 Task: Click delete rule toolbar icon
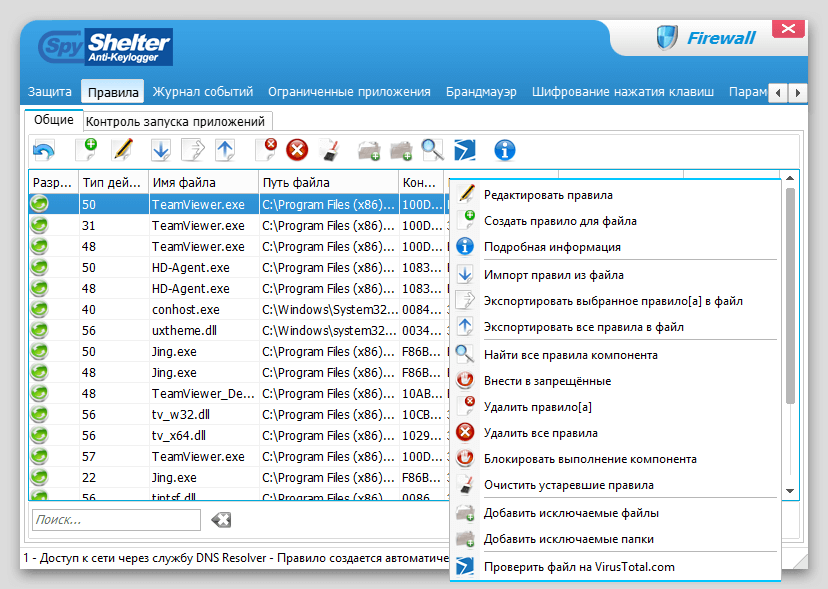[266, 149]
